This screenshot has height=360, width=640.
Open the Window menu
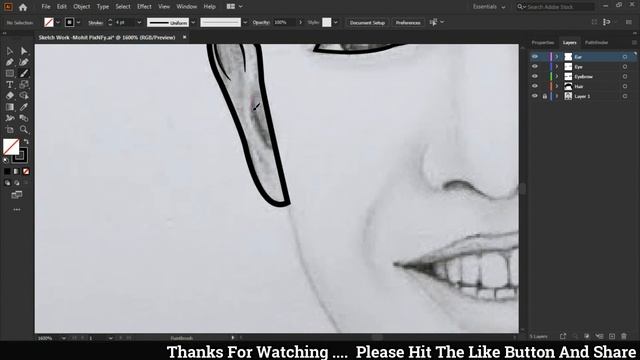pyautogui.click(x=187, y=7)
